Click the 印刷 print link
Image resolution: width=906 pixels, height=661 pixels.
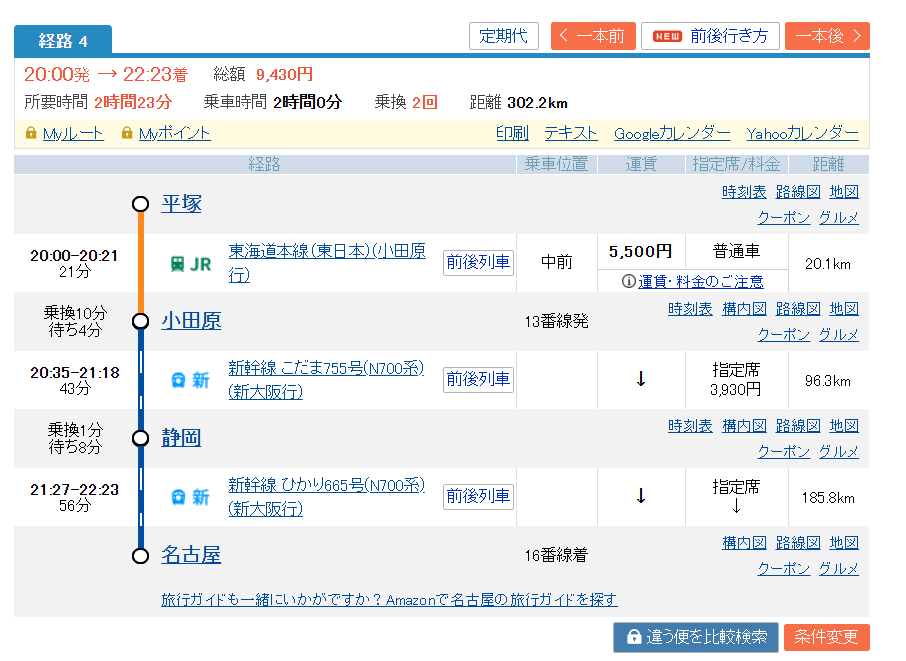(x=512, y=133)
